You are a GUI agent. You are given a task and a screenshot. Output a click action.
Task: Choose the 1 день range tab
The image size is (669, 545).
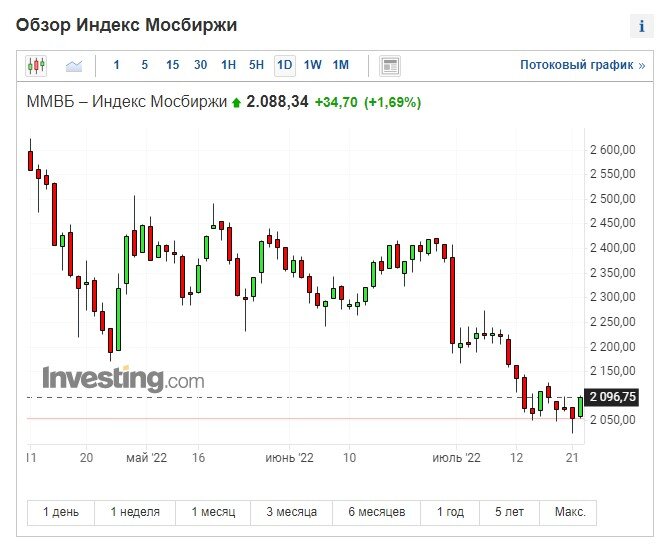pos(61,512)
